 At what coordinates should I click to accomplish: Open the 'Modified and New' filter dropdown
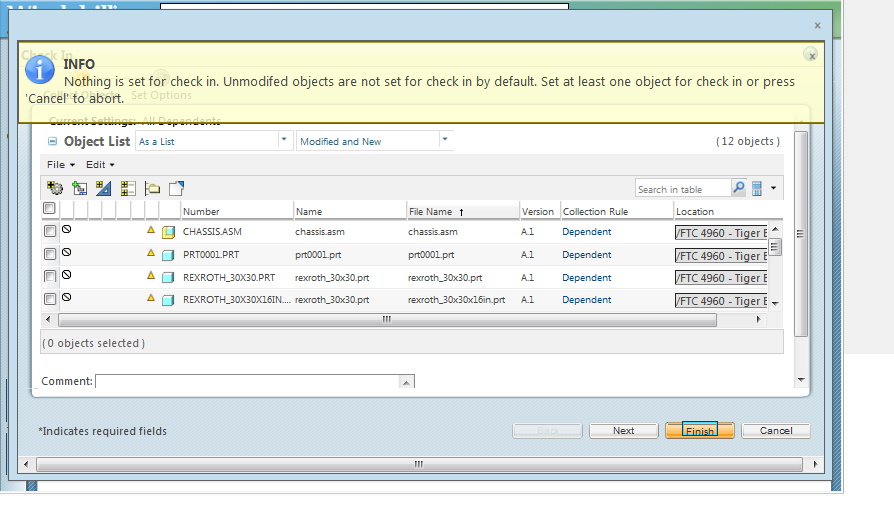[445, 140]
